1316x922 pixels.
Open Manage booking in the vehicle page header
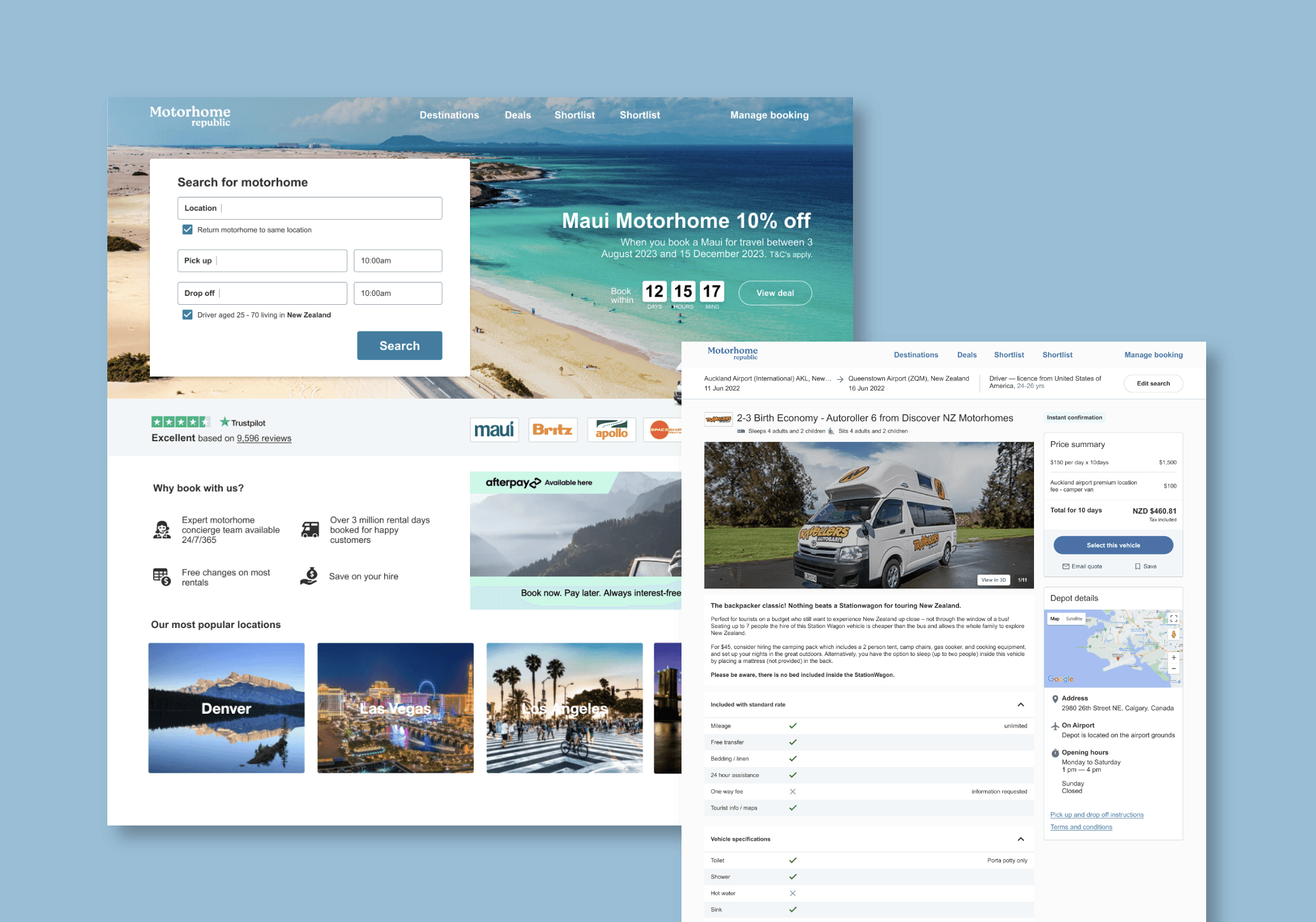coord(1153,355)
